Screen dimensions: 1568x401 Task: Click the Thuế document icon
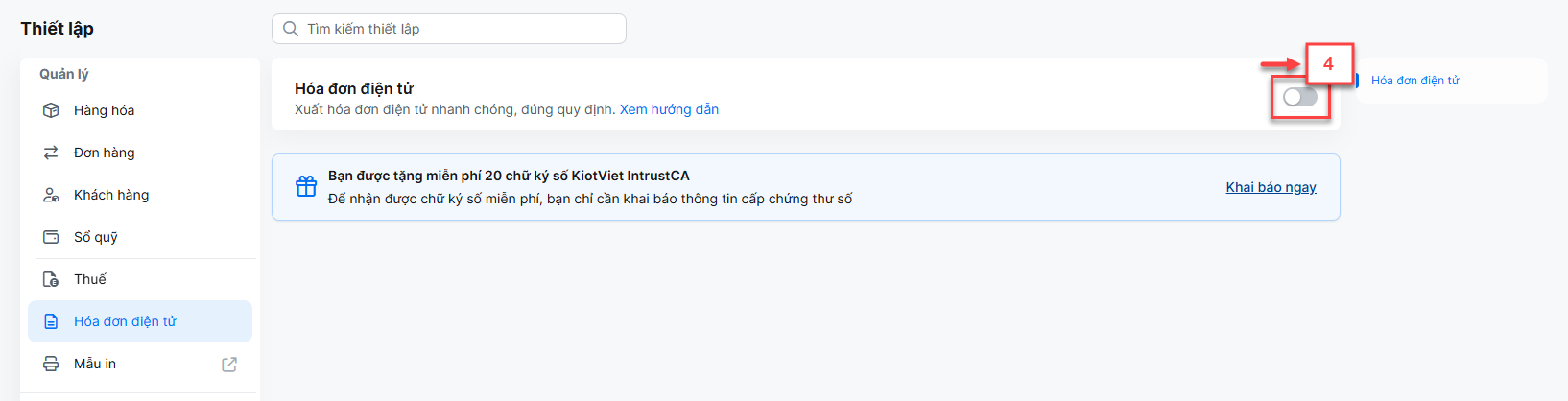(x=51, y=279)
